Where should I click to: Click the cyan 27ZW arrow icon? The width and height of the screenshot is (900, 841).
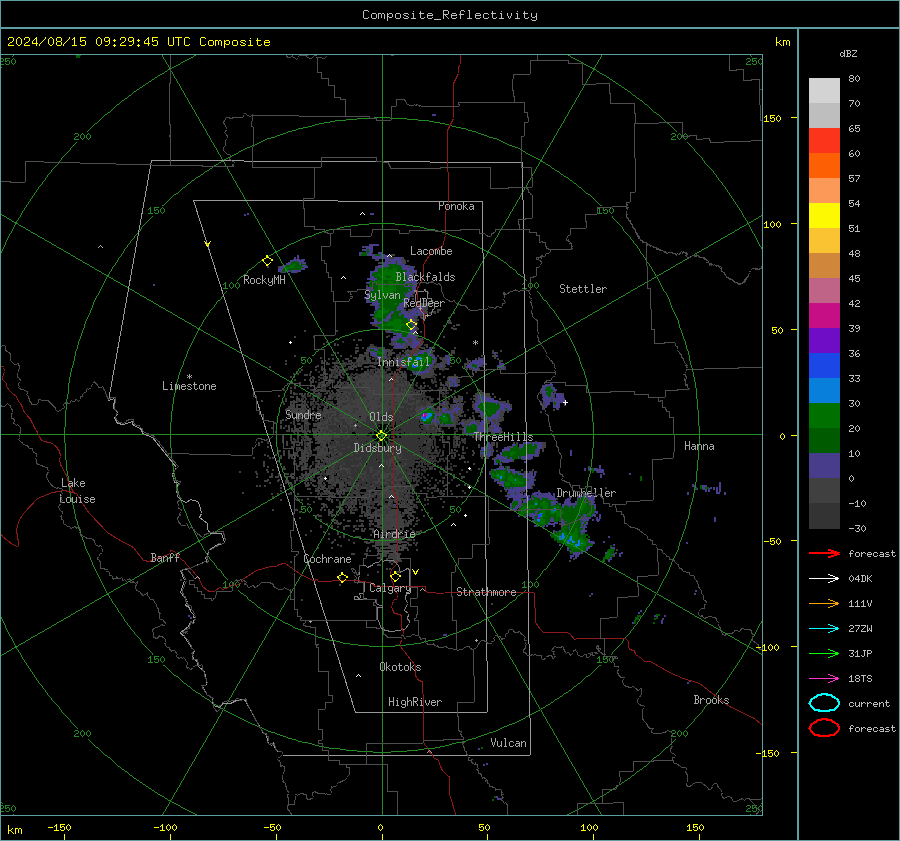[x=824, y=629]
